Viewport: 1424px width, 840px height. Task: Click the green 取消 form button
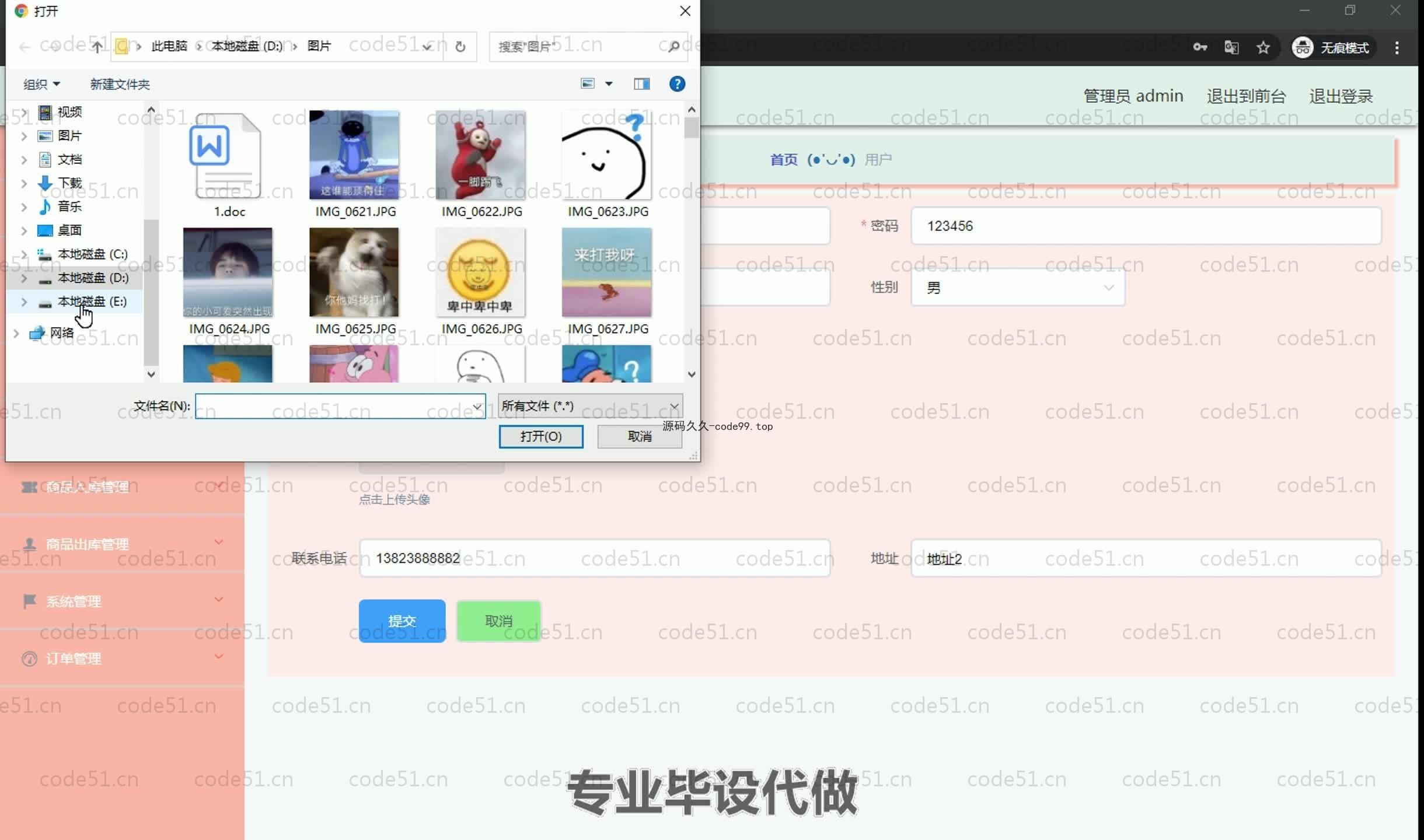pyautogui.click(x=498, y=621)
